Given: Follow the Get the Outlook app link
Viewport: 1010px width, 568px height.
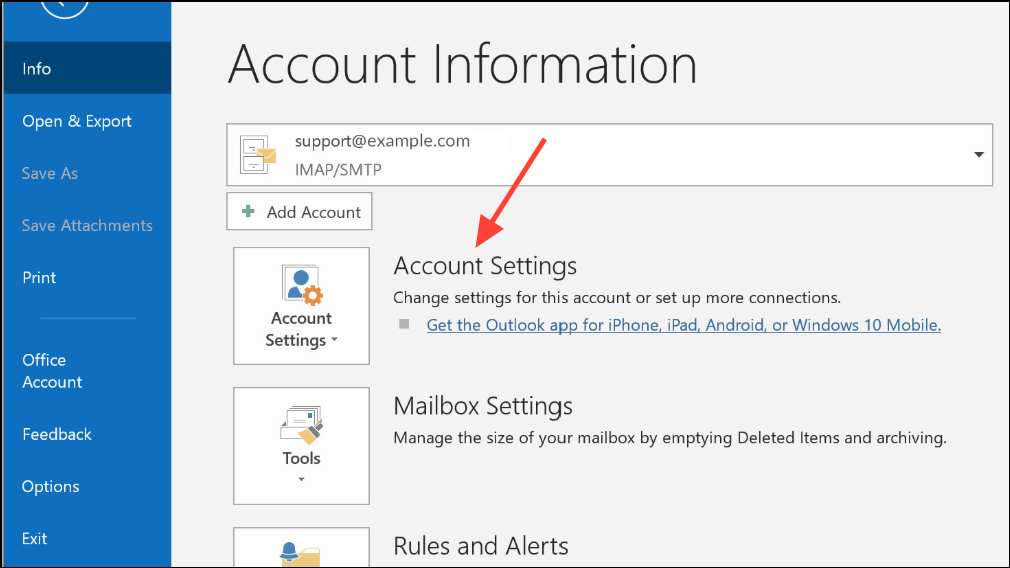Looking at the screenshot, I should pyautogui.click(x=683, y=325).
